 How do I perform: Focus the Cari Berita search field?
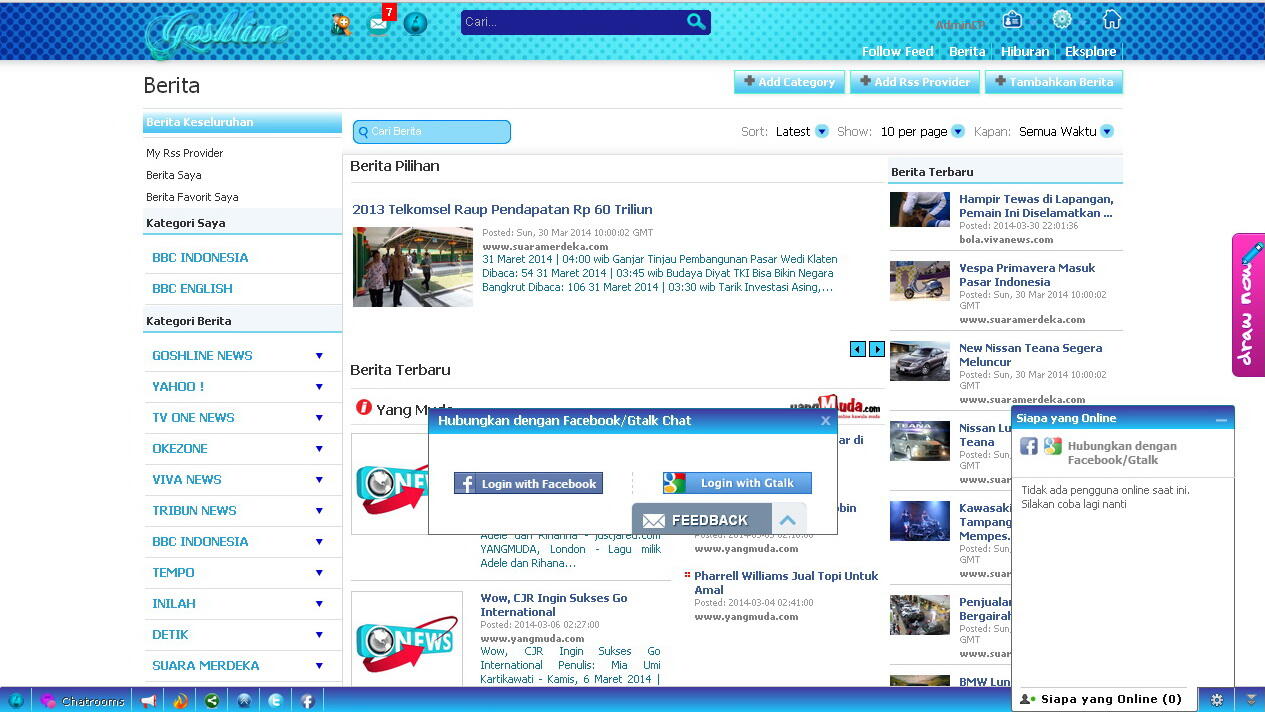coord(432,131)
